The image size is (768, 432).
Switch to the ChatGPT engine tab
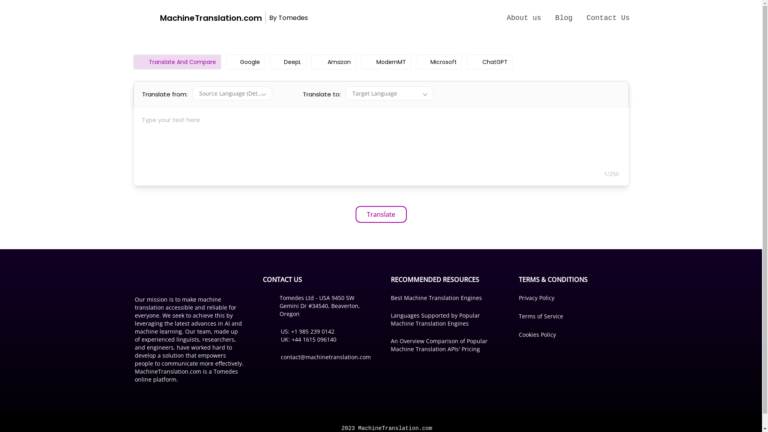pos(490,62)
